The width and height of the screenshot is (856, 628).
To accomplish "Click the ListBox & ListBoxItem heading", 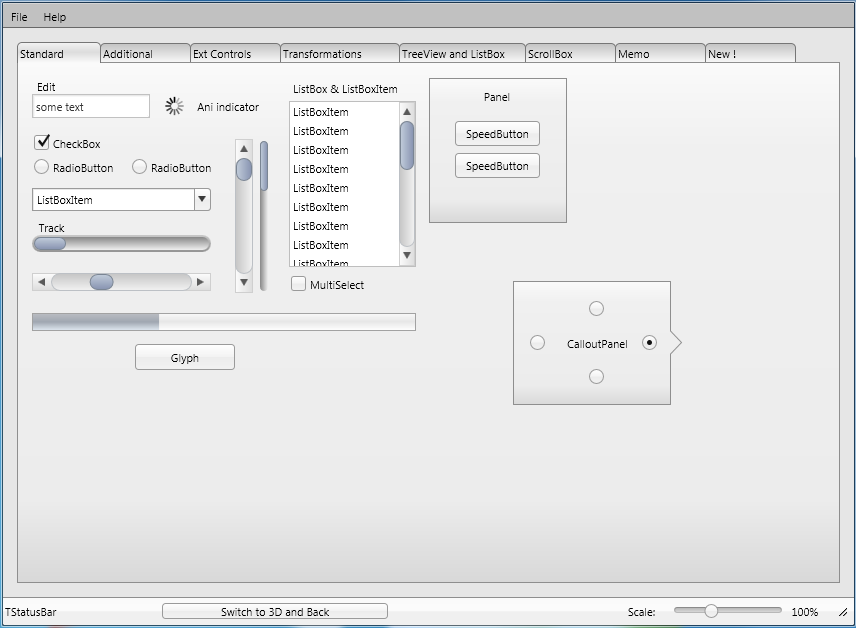I will point(345,89).
